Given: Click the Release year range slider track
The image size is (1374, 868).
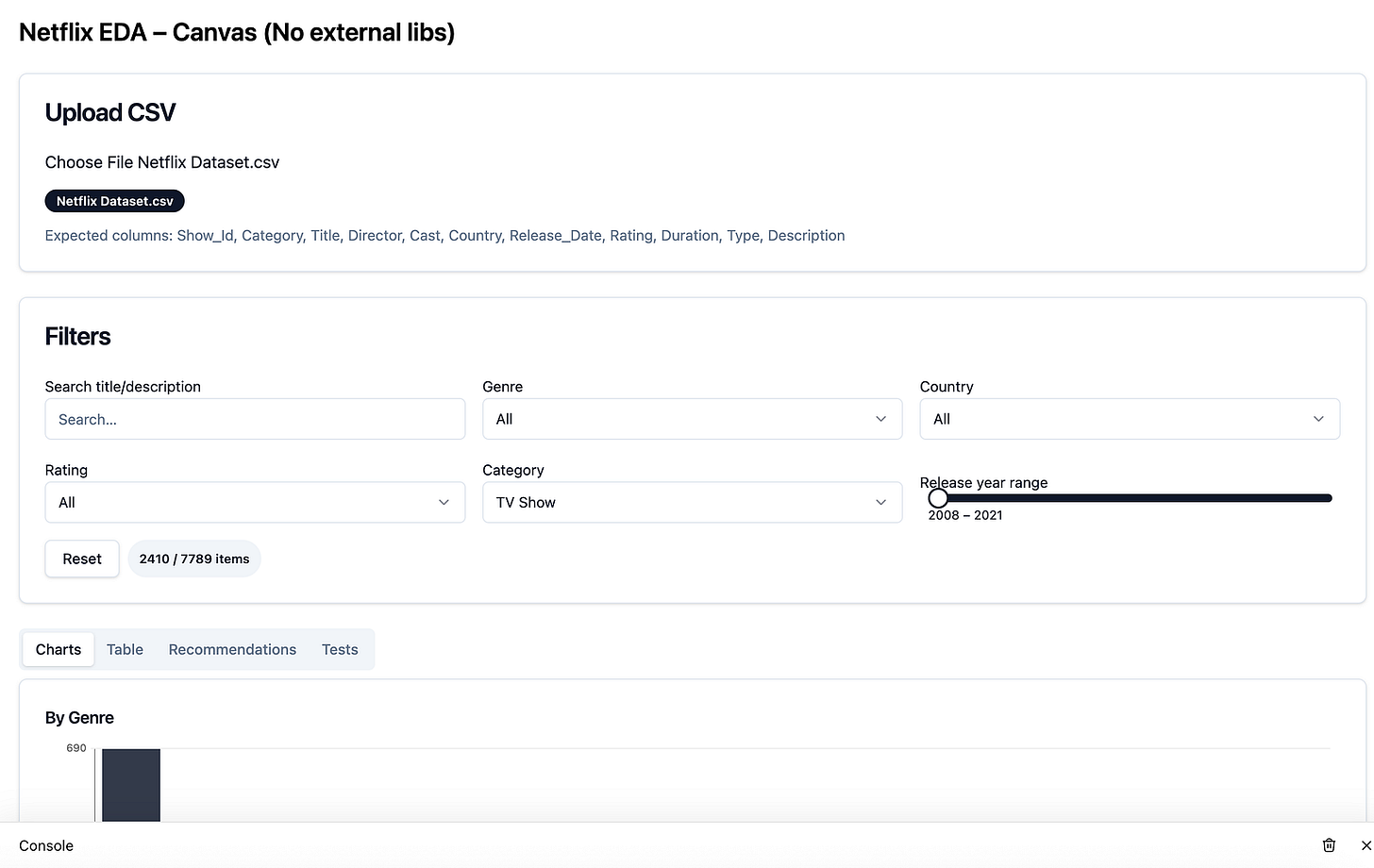Looking at the screenshot, I should pos(1132,498).
